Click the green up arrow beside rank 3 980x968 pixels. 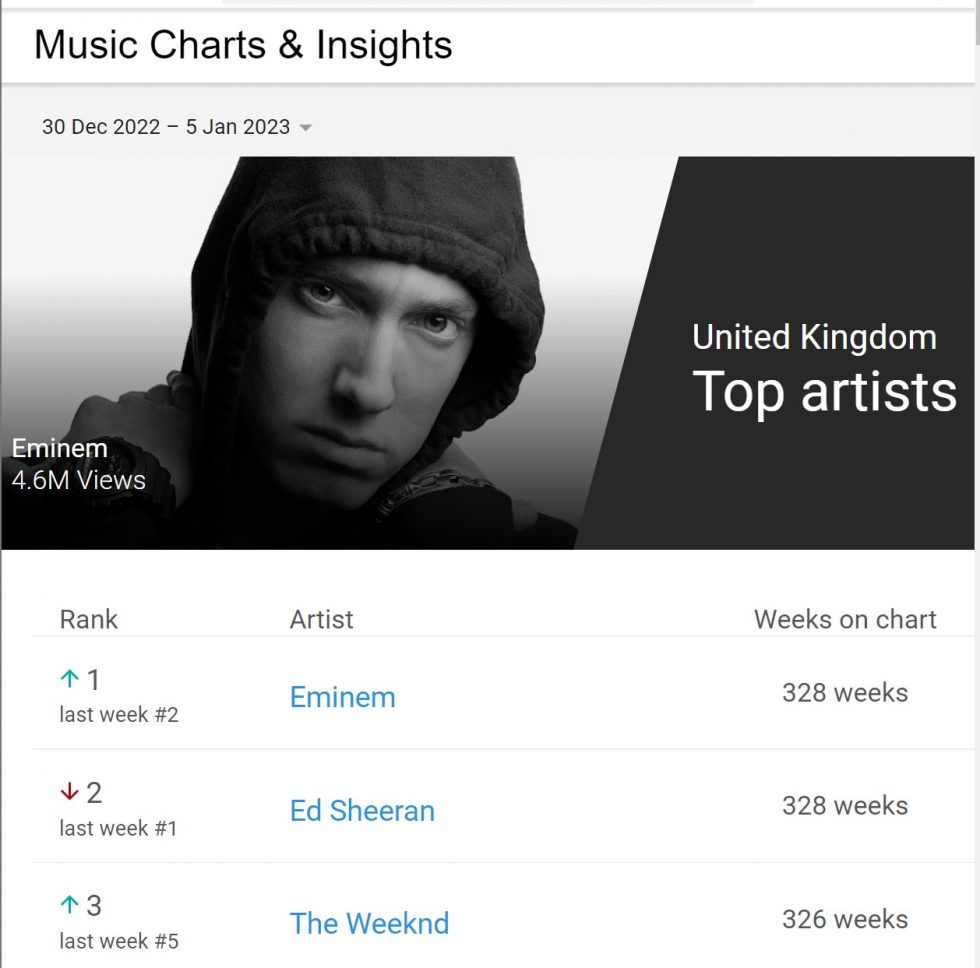[x=69, y=904]
